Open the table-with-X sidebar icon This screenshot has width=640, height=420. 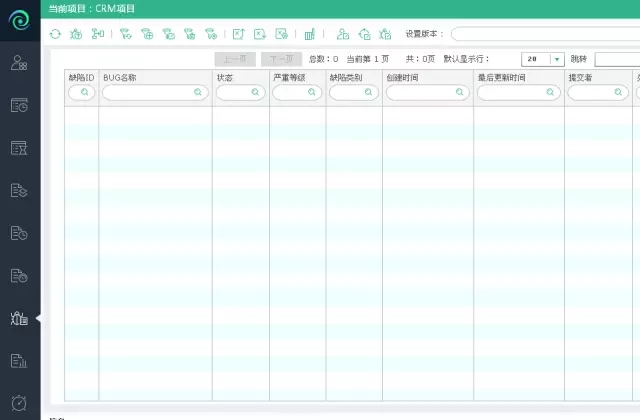tap(19, 148)
